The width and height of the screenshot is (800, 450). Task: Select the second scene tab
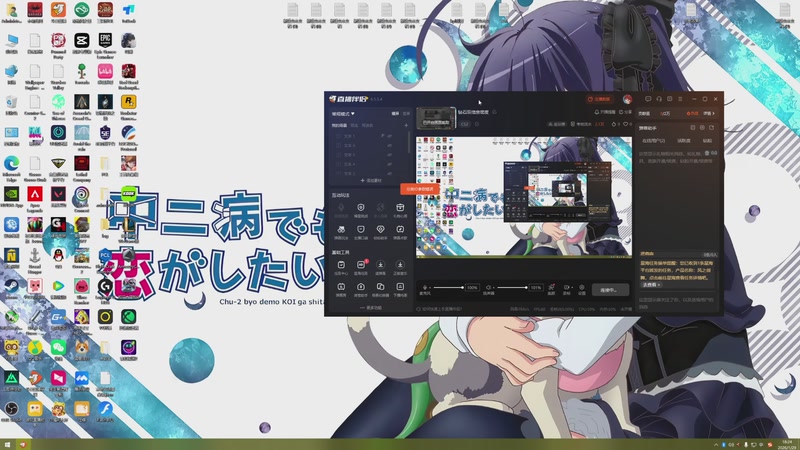(x=354, y=126)
